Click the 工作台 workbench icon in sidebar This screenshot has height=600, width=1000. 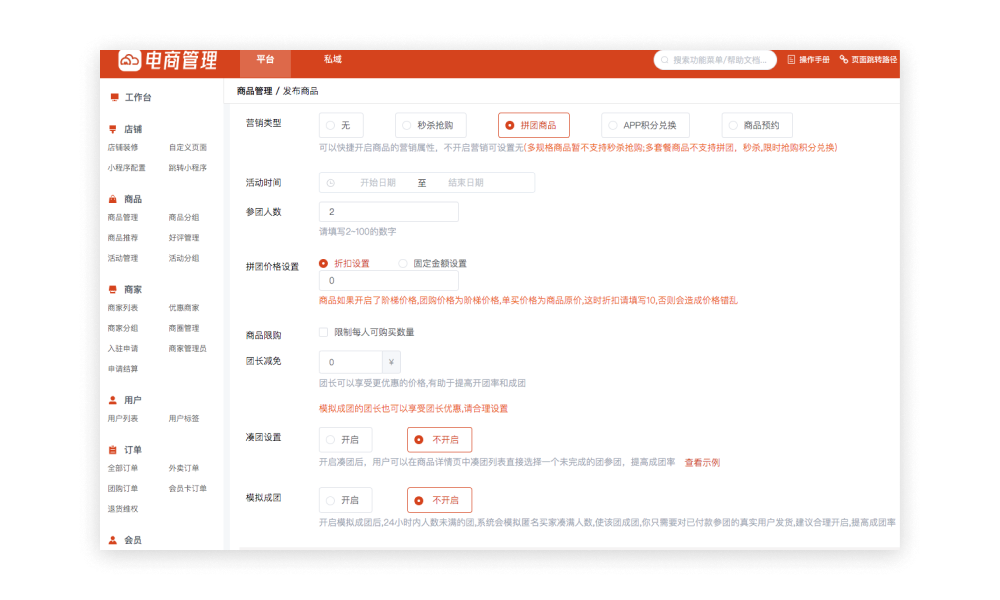click(113, 97)
